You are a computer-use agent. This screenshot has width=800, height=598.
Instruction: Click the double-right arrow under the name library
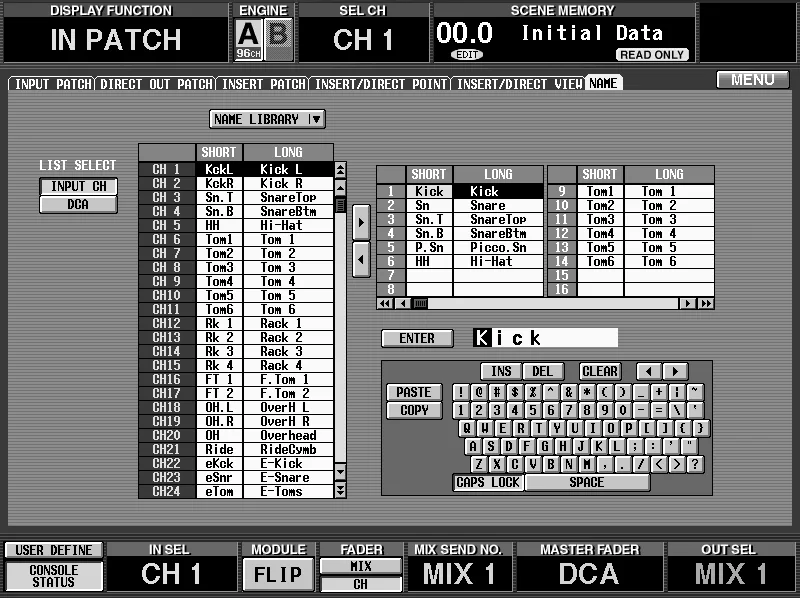pos(706,304)
